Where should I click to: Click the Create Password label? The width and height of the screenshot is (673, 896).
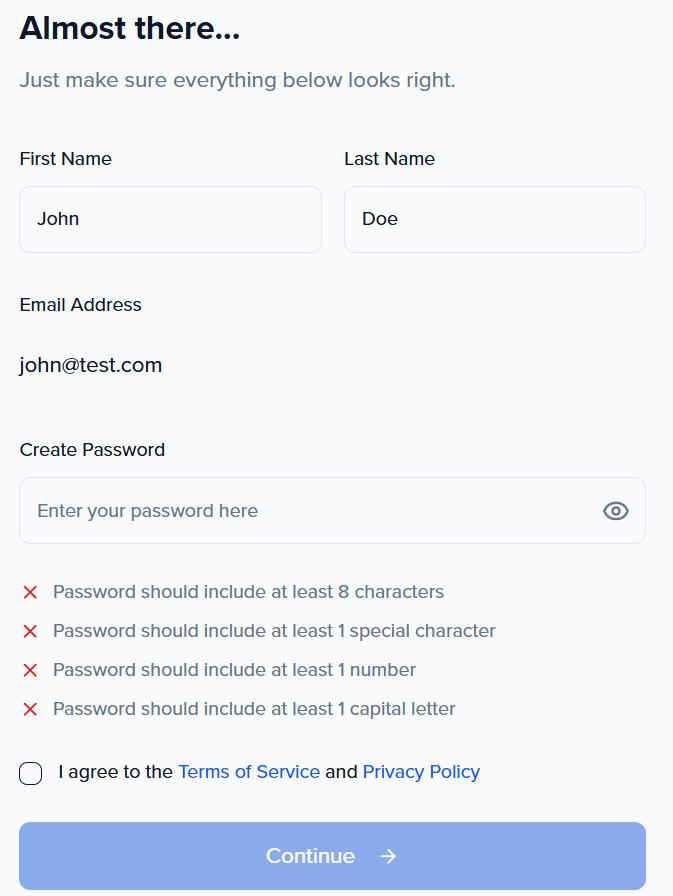click(x=92, y=450)
